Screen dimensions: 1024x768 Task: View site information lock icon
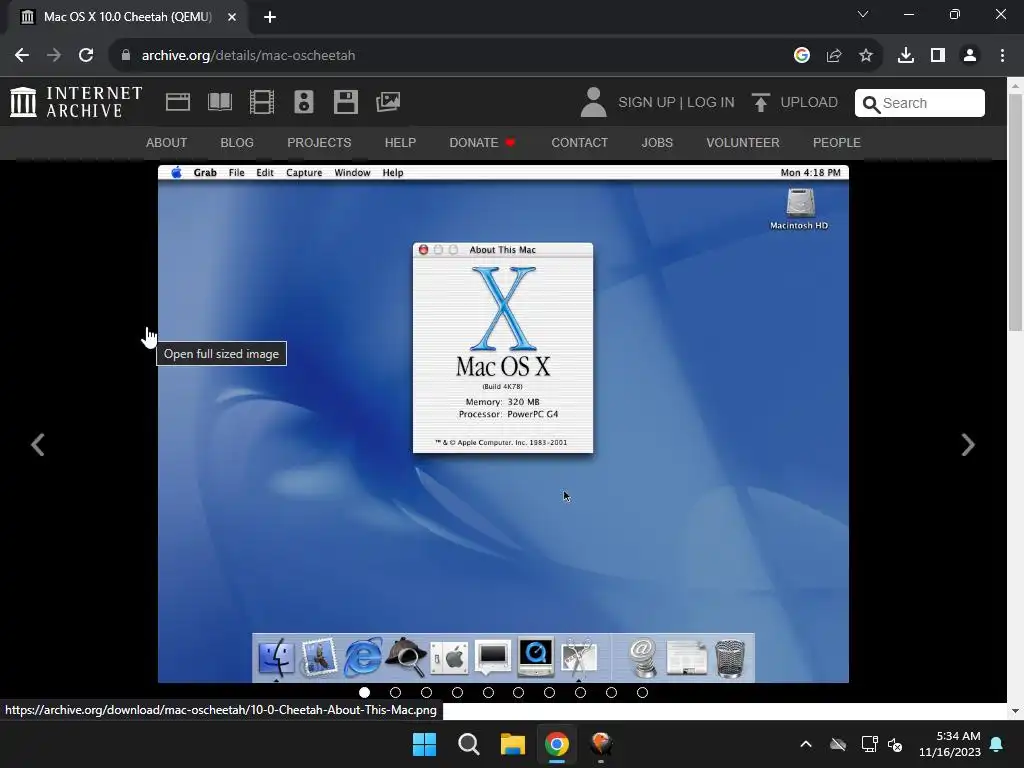pos(126,56)
